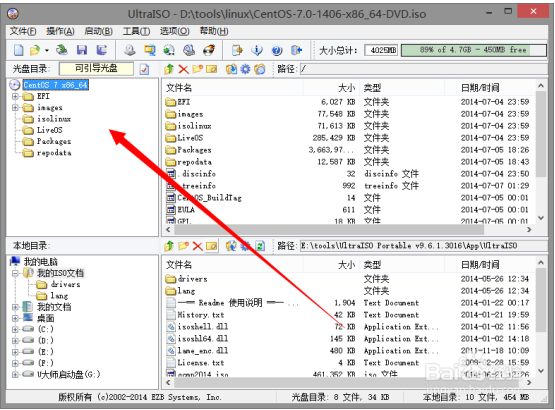555x410 pixels.
Task: Expand the (C:) drive node
Action: click(15, 329)
